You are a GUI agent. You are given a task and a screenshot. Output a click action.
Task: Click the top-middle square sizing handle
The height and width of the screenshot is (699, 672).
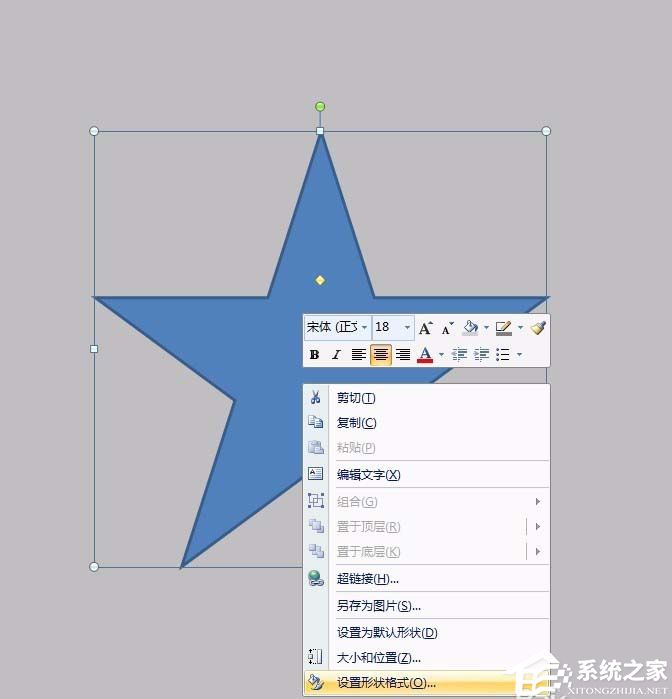pyautogui.click(x=320, y=131)
